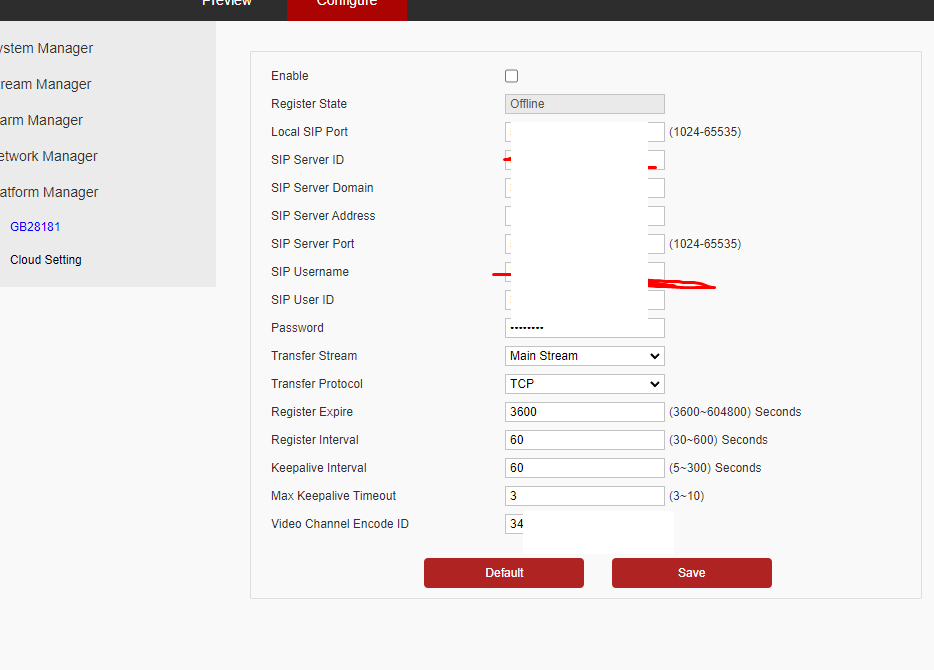Viewport: 934px width, 670px height.
Task: Click the Default button
Action: [504, 573]
